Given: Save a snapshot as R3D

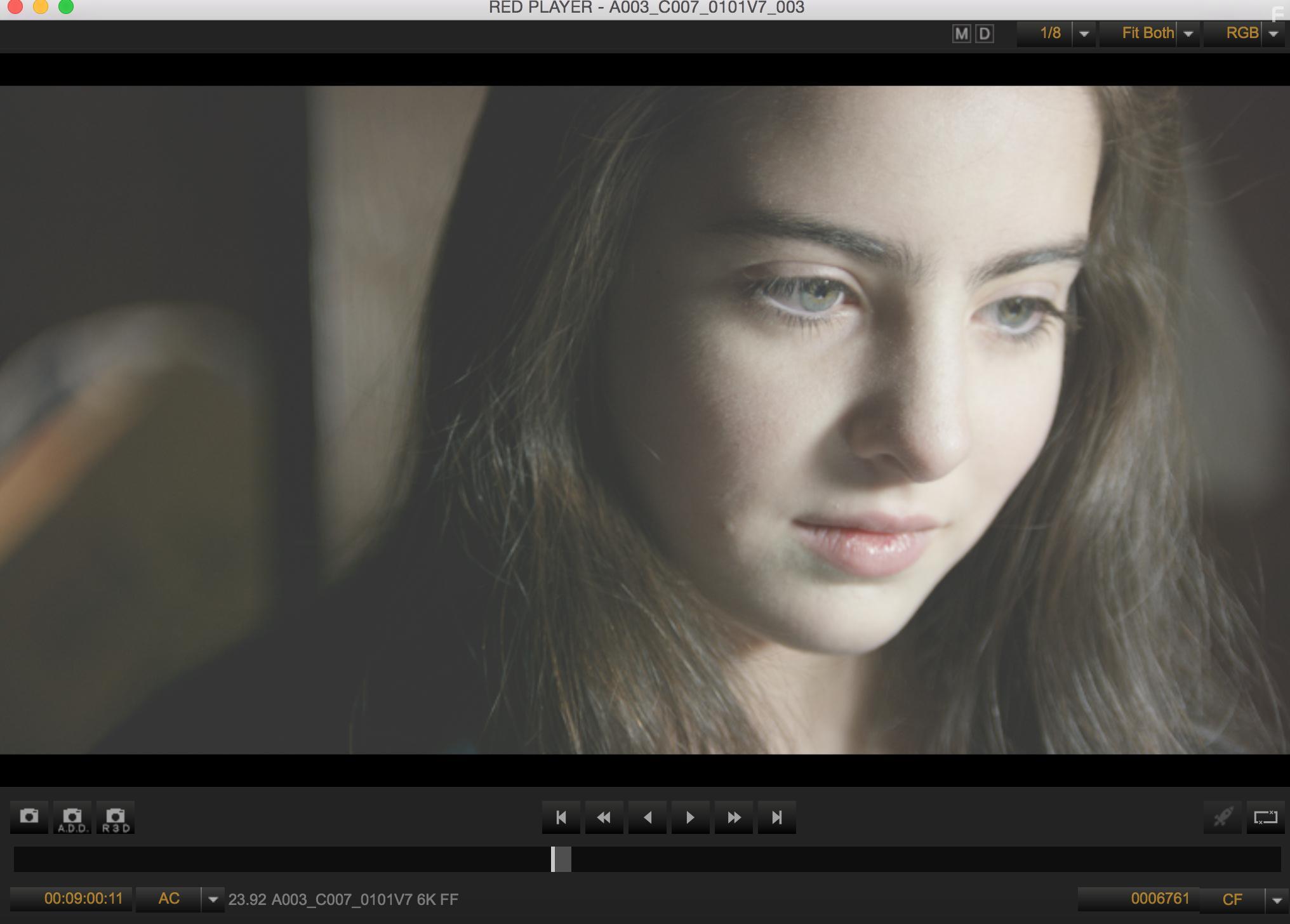Looking at the screenshot, I should point(115,817).
